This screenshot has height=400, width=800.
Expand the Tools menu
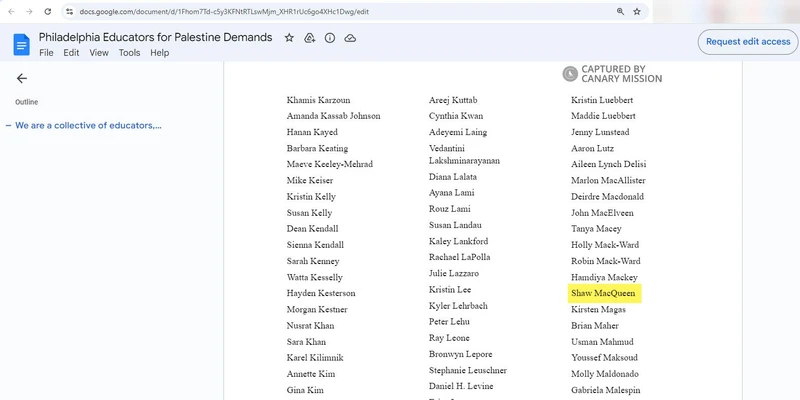coord(129,53)
